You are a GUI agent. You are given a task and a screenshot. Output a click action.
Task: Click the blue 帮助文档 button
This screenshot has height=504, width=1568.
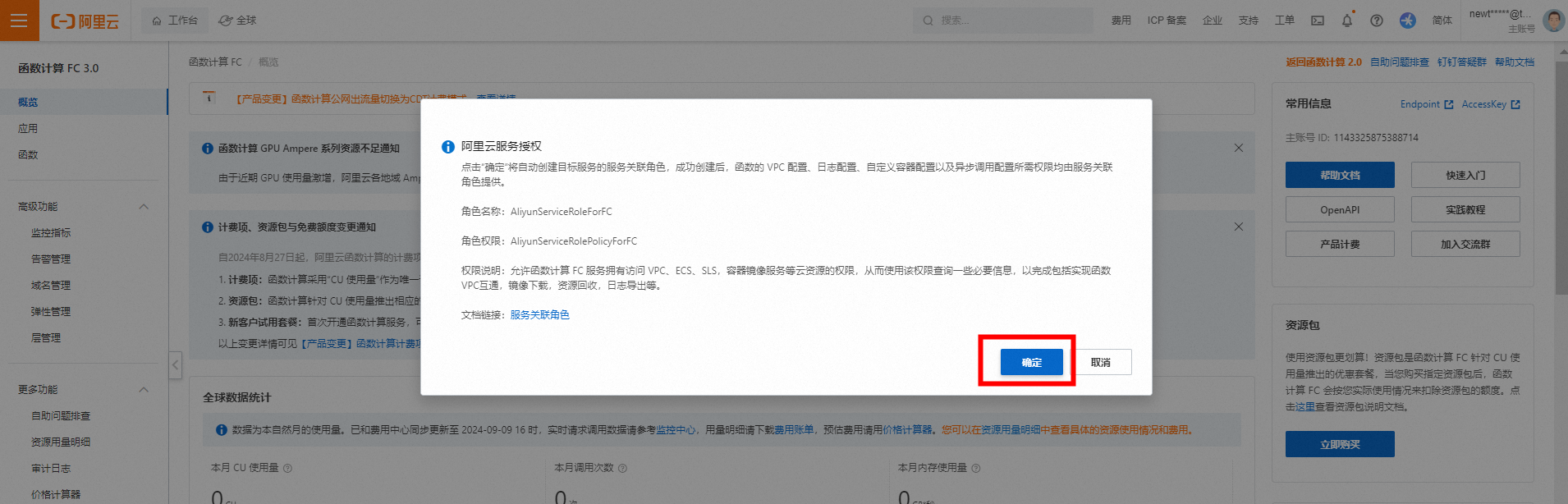(1340, 175)
